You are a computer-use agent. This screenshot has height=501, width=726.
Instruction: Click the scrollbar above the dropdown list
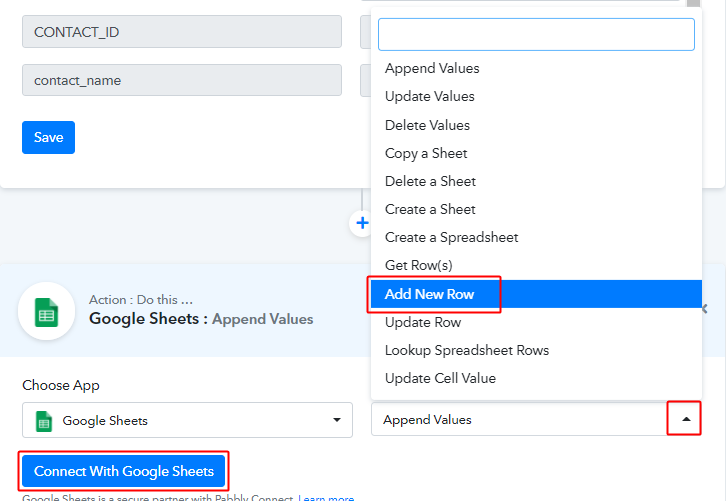[x=693, y=4]
